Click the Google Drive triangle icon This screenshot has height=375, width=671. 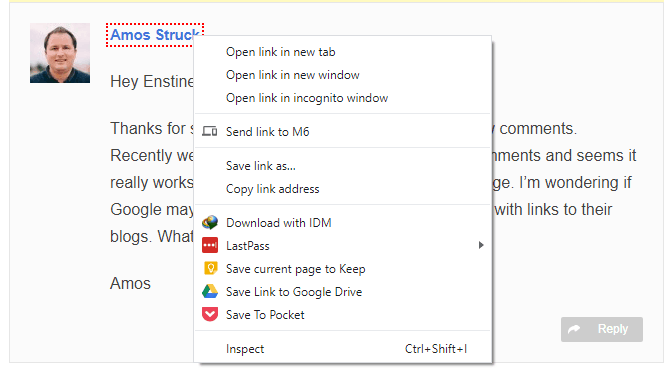pos(210,292)
